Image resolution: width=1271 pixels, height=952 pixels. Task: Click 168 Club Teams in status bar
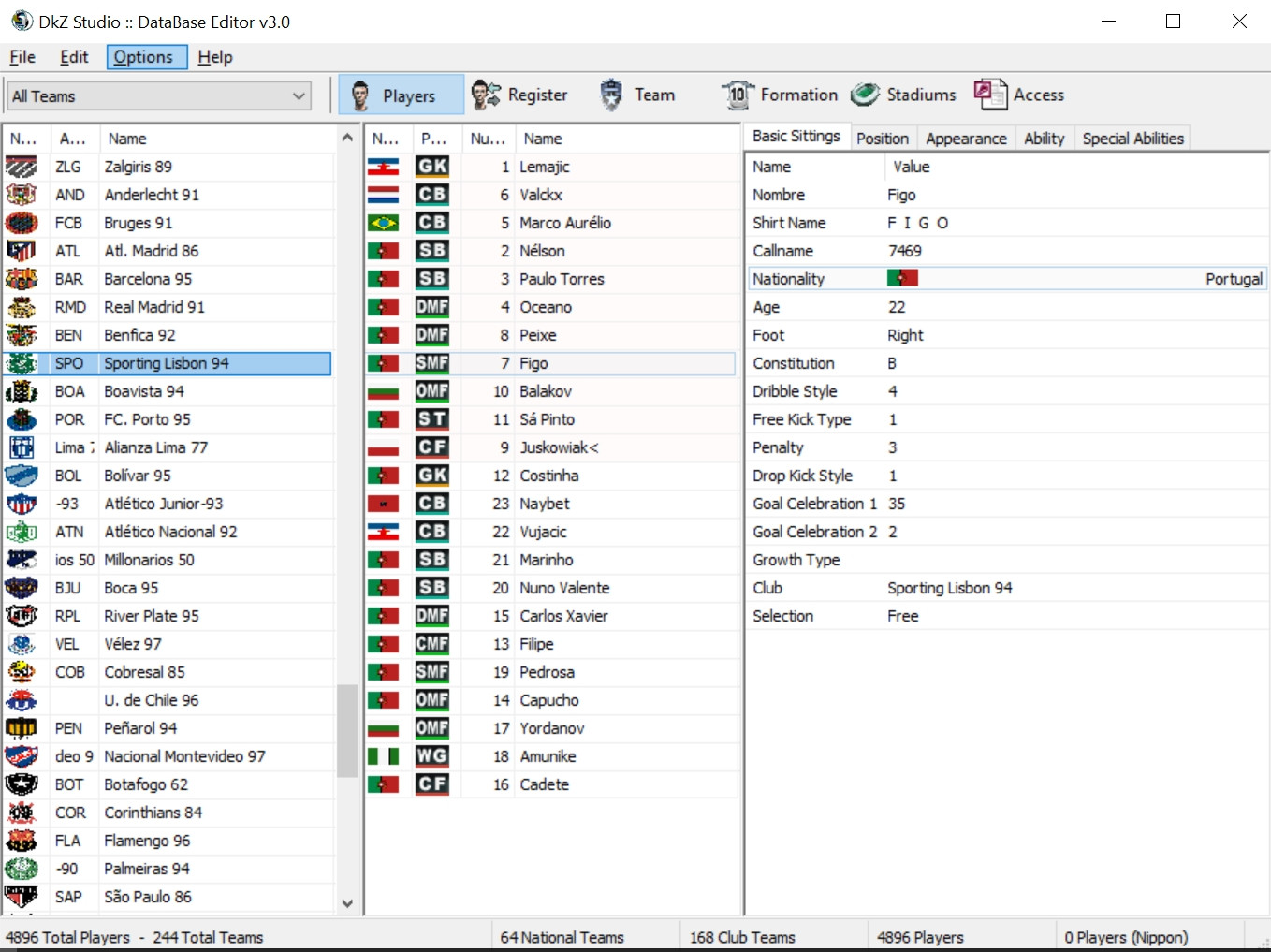pos(742,937)
